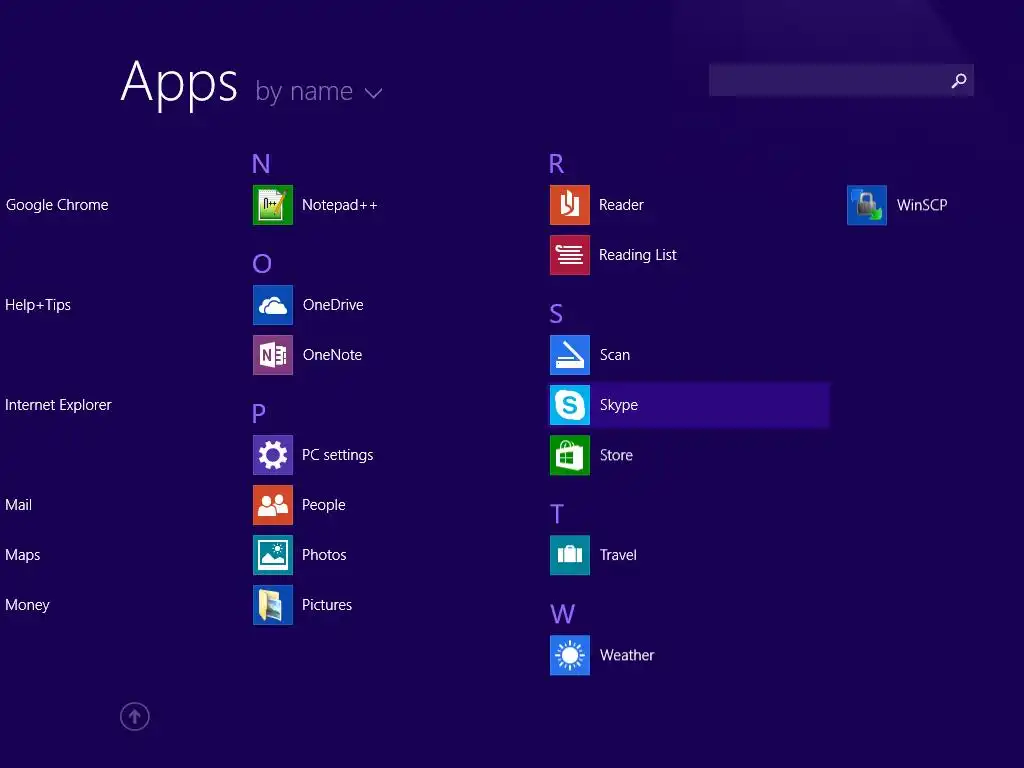
Task: Launch the Travel suitcase icon
Action: 569,554
